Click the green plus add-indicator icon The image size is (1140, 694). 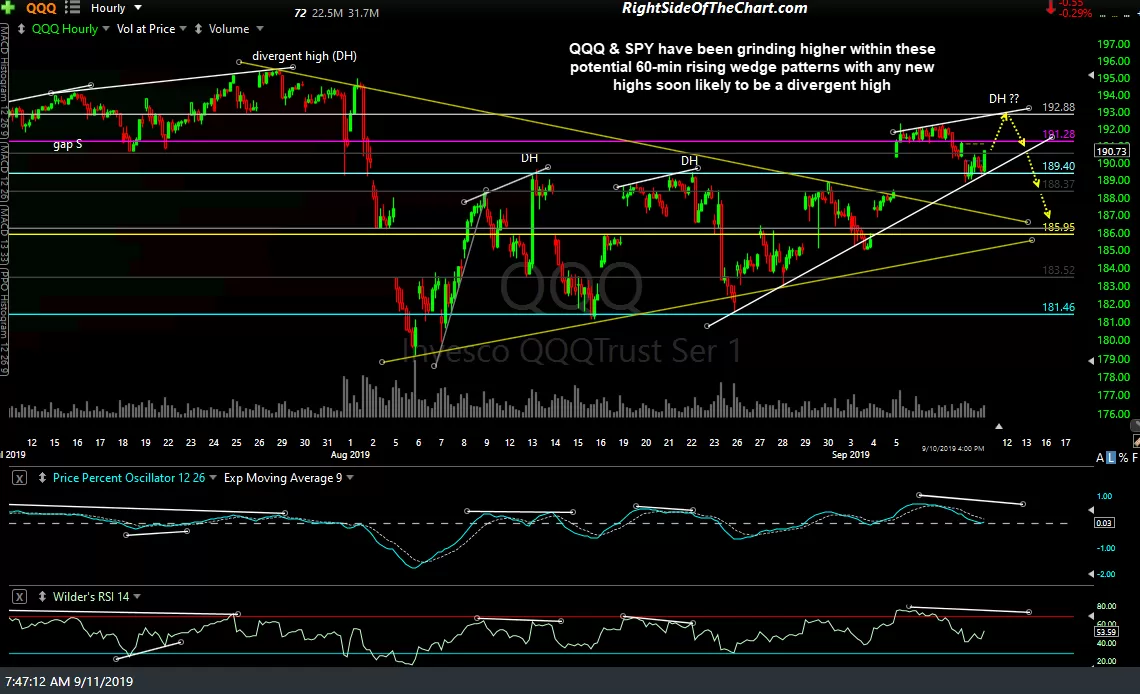point(7,7)
